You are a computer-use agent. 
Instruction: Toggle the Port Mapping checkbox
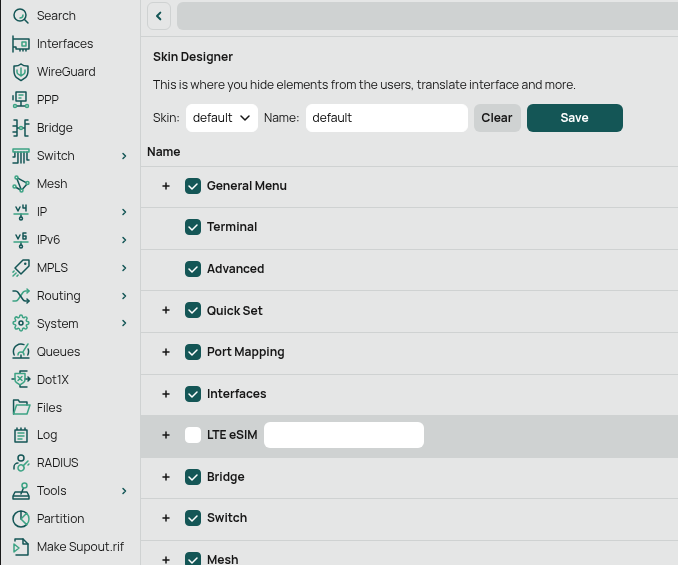(194, 352)
